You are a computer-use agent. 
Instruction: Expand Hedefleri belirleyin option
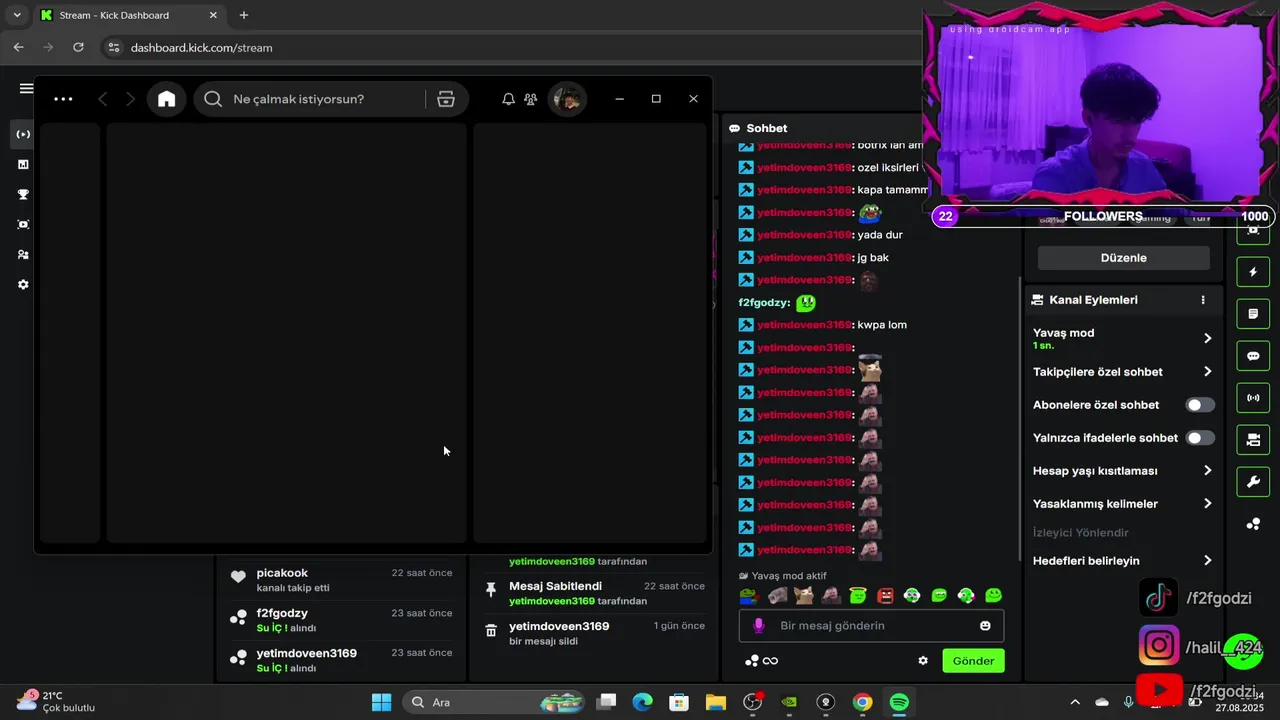(x=1123, y=561)
